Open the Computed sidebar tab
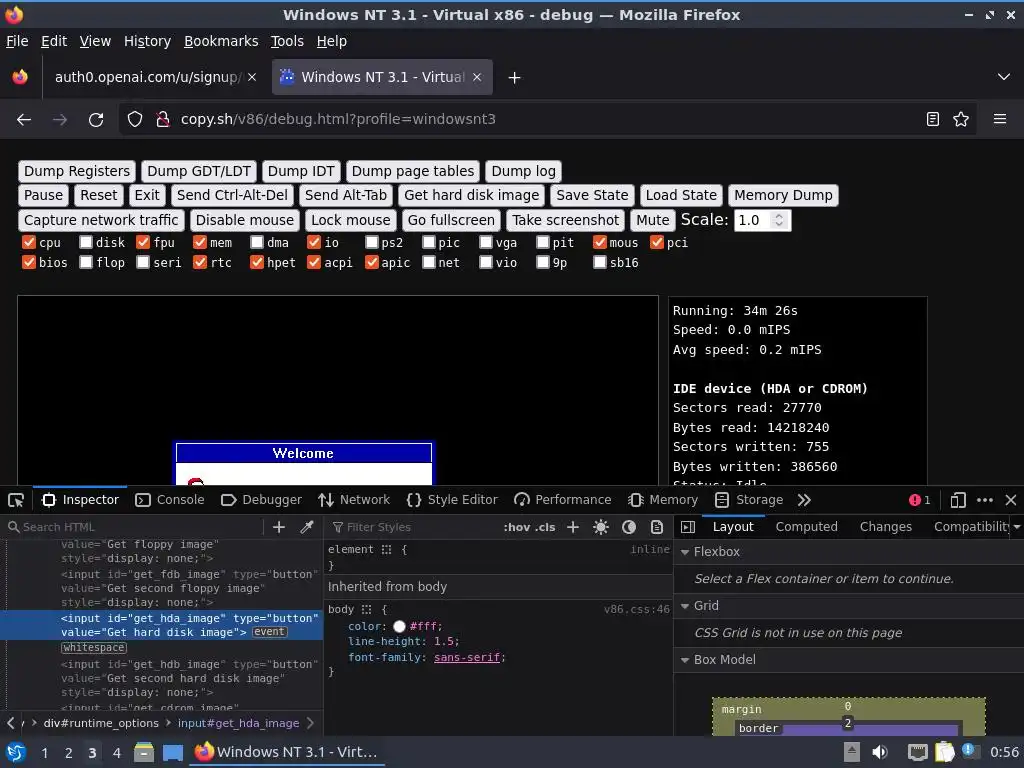1024x768 pixels. point(807,526)
